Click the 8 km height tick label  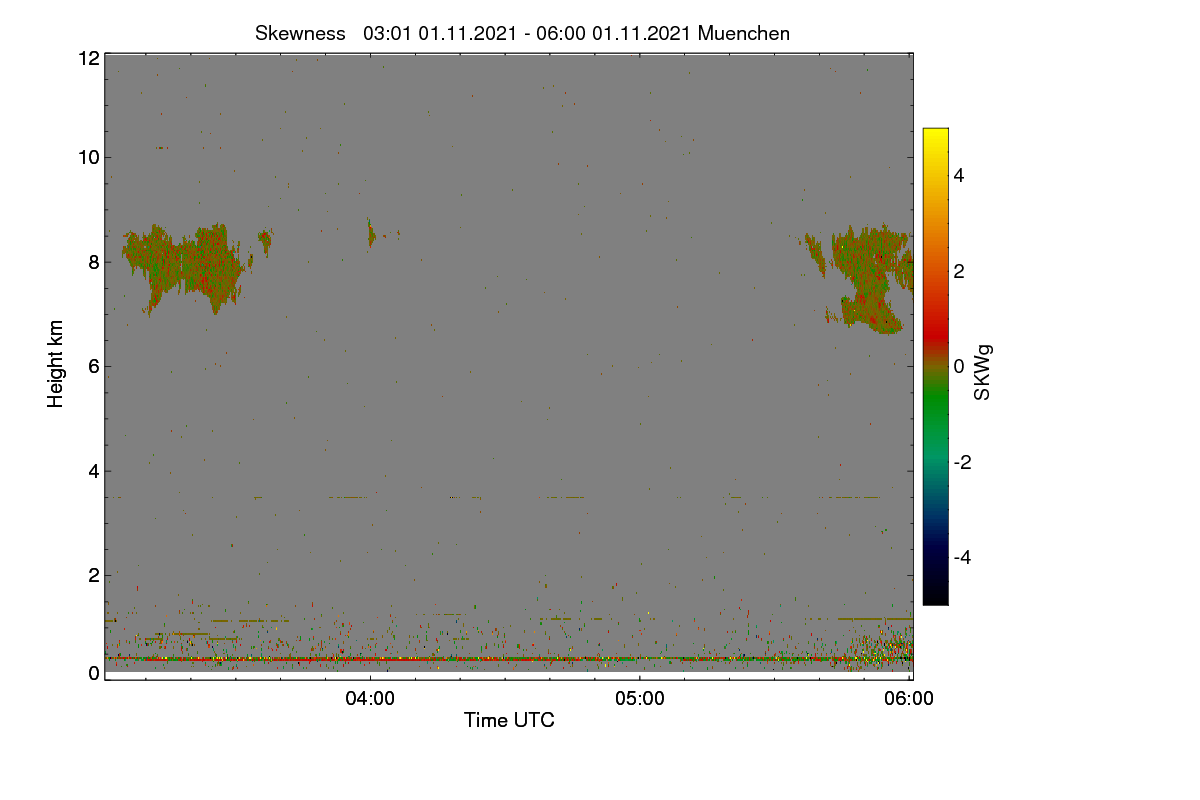(94, 262)
